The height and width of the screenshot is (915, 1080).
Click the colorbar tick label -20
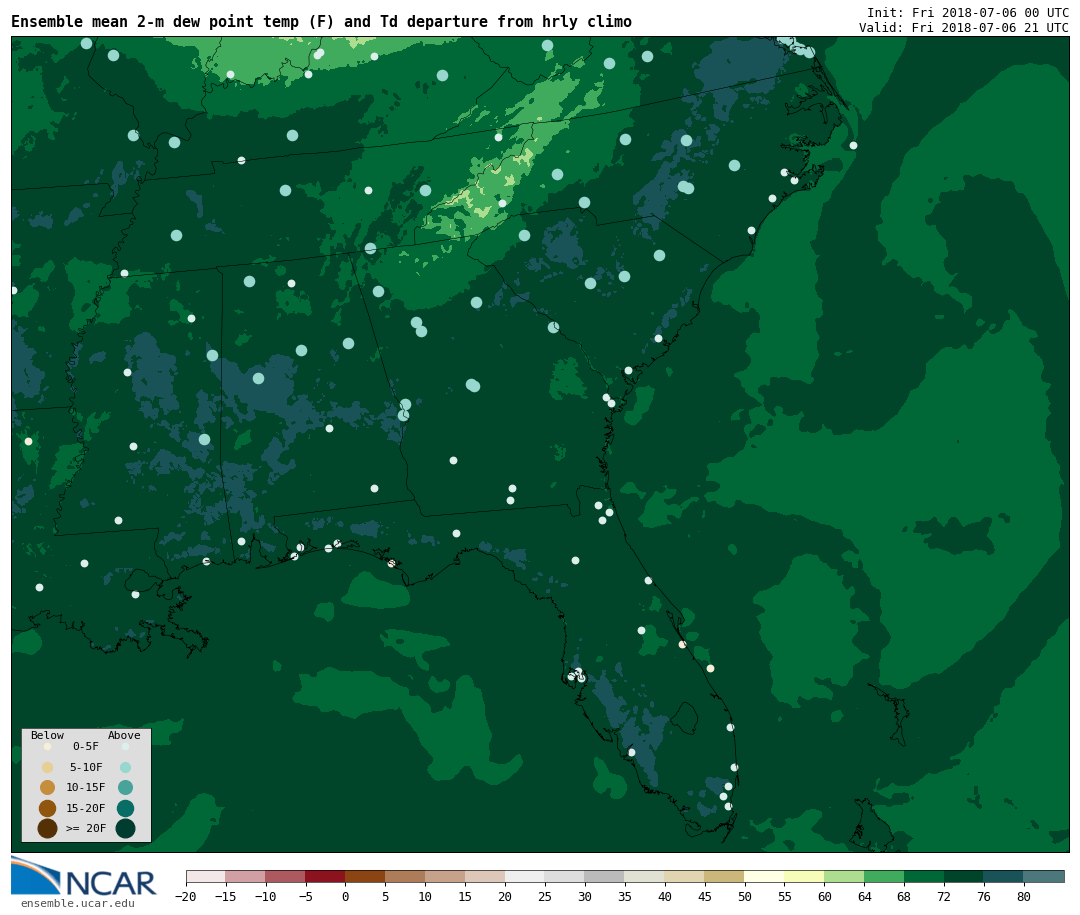[185, 896]
